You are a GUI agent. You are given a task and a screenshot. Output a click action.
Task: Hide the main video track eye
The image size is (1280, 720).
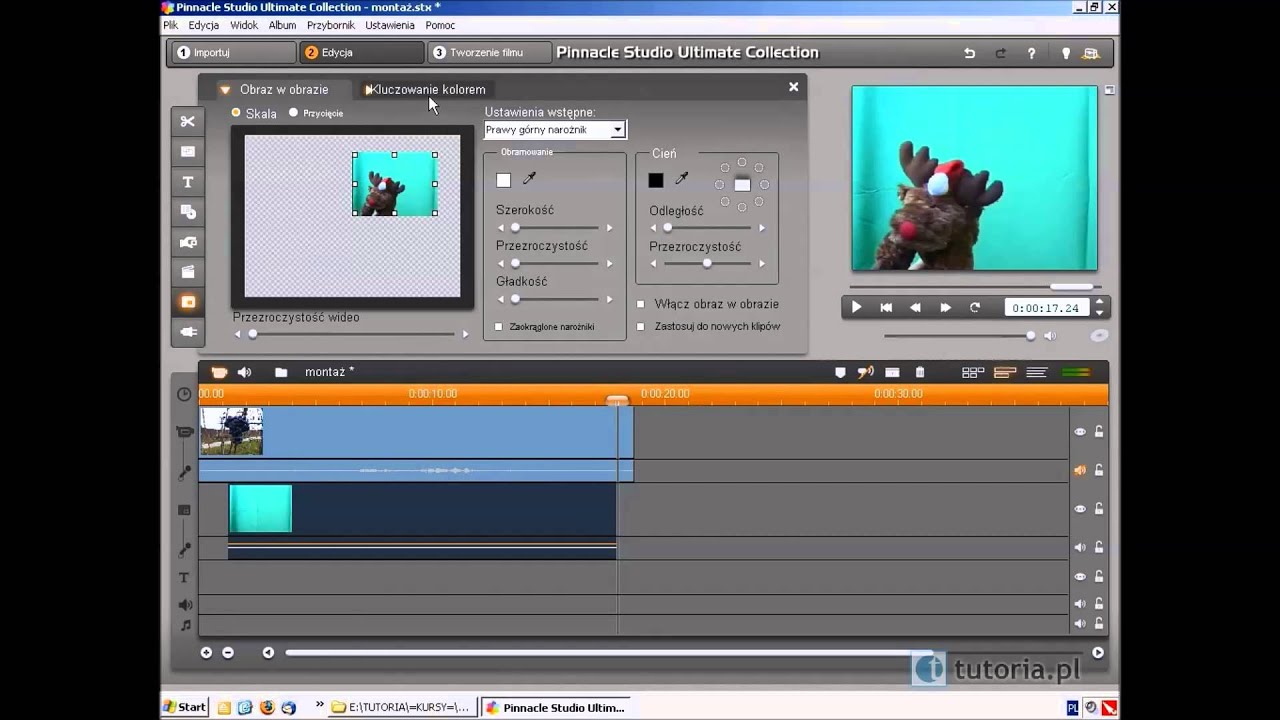point(1080,432)
